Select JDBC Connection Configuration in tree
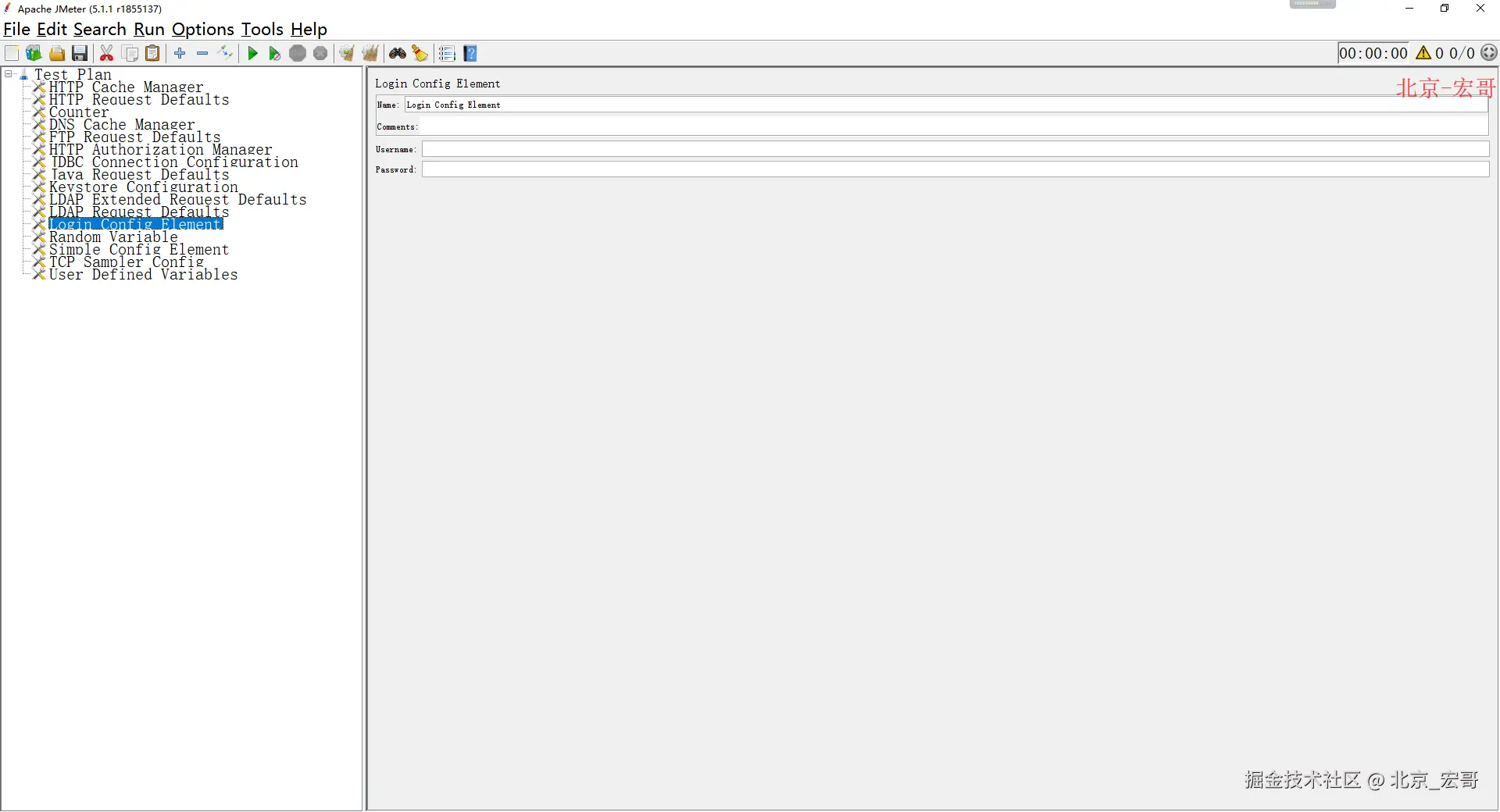1500x812 pixels. pos(173,162)
